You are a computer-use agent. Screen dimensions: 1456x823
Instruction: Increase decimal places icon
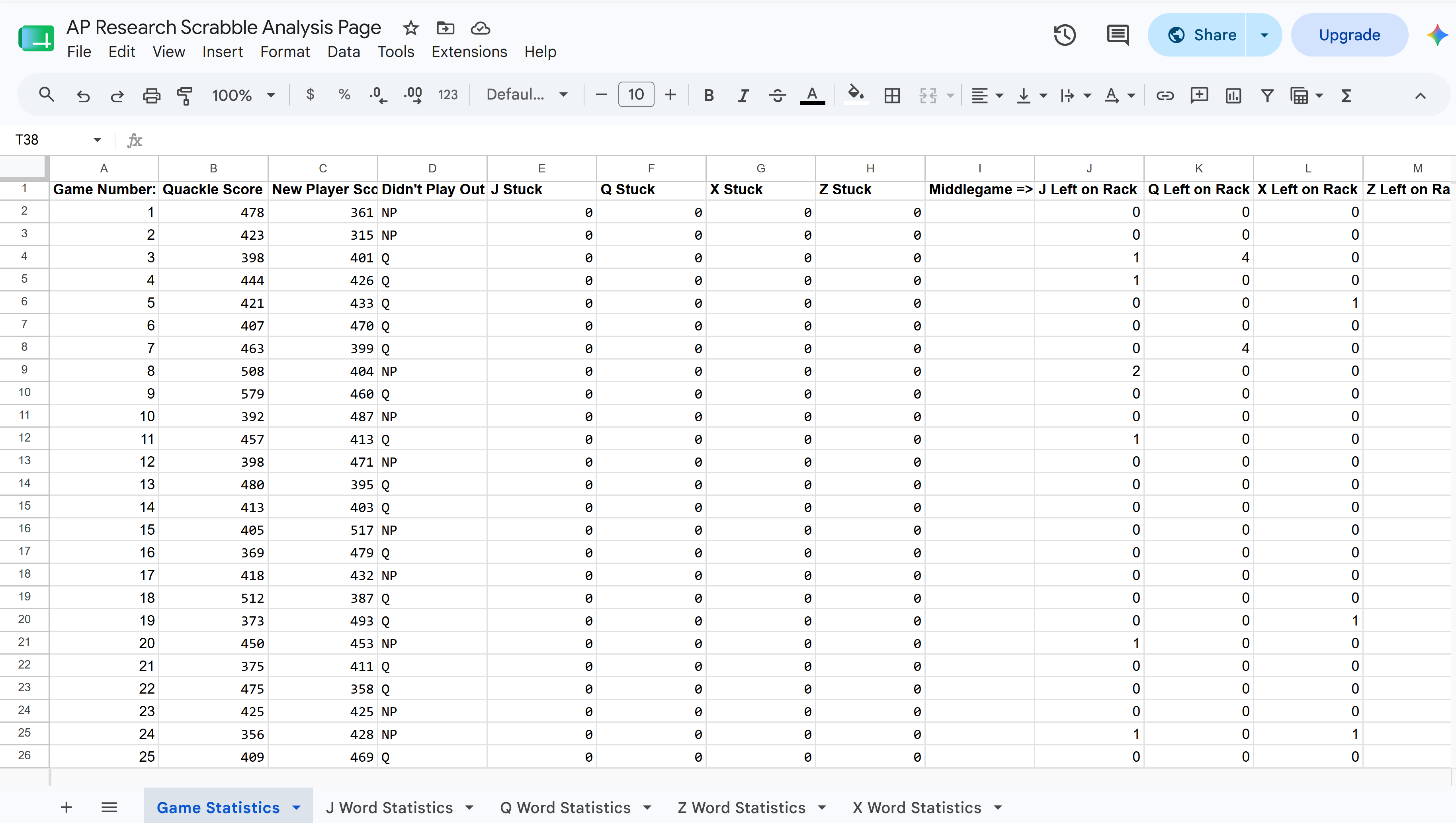tap(413, 95)
